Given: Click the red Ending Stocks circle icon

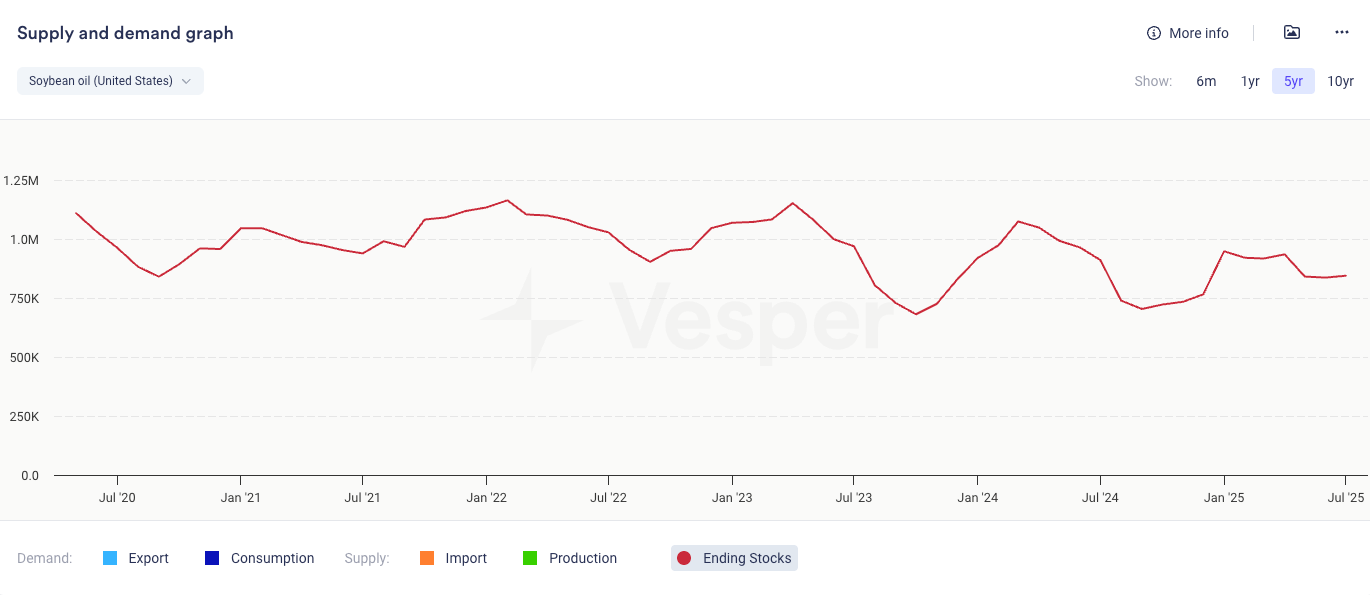Looking at the screenshot, I should pos(684,558).
